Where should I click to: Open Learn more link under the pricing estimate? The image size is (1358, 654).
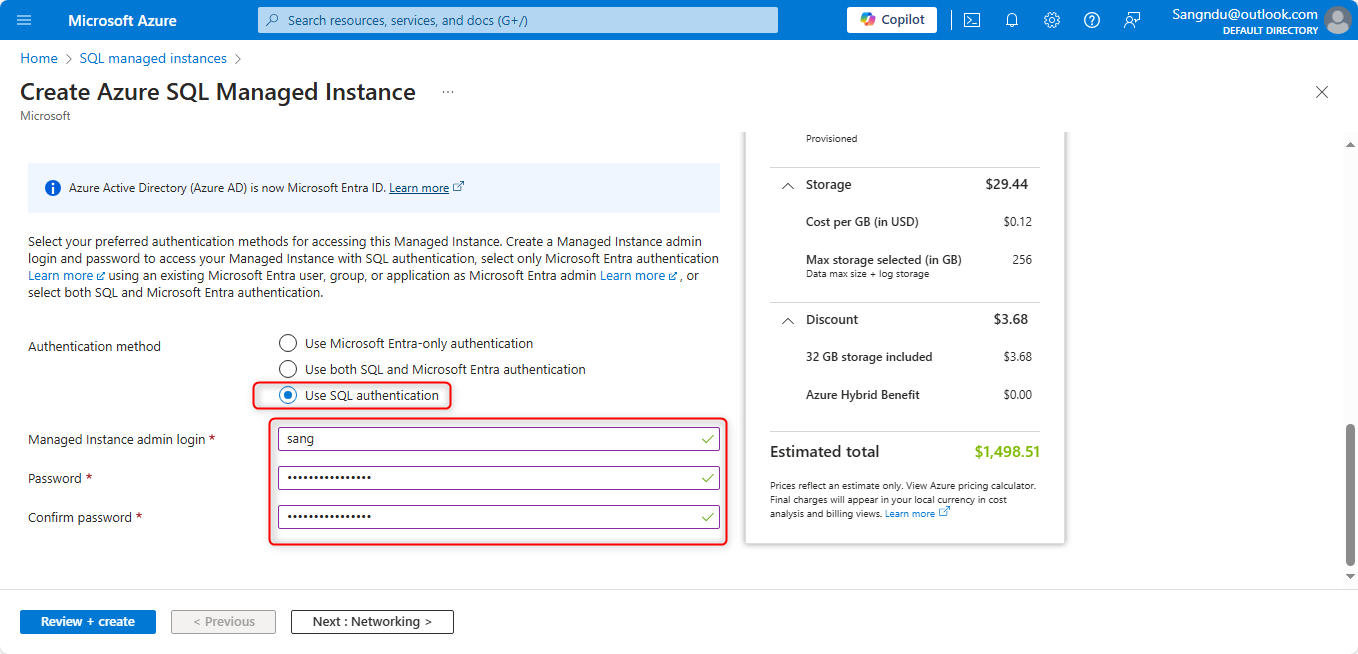(x=917, y=514)
